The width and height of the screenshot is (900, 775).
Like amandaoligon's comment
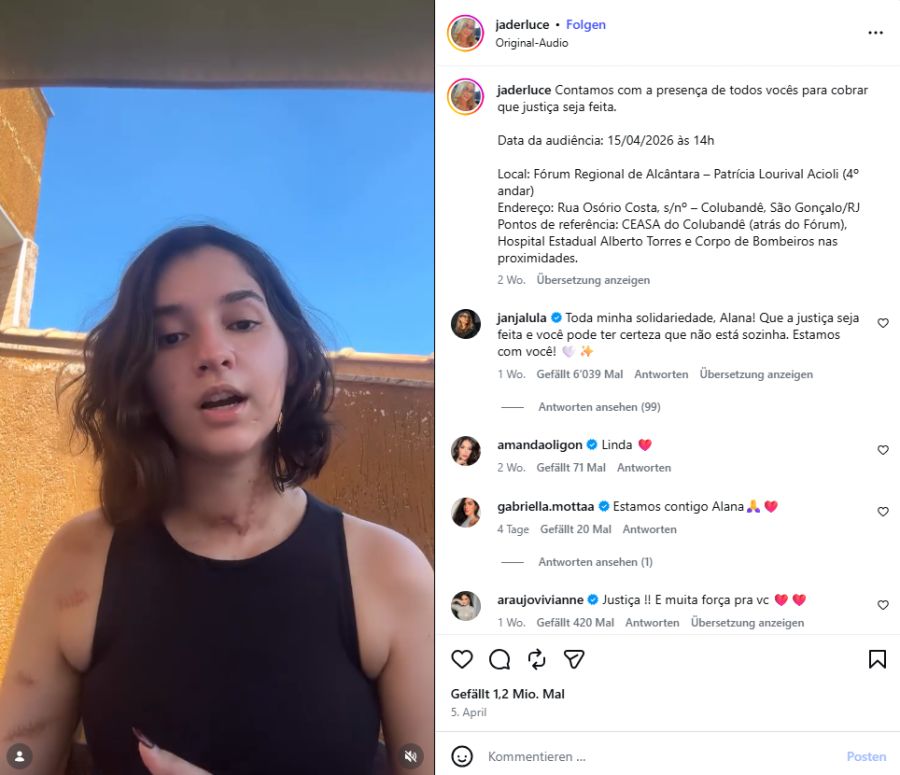click(x=883, y=450)
